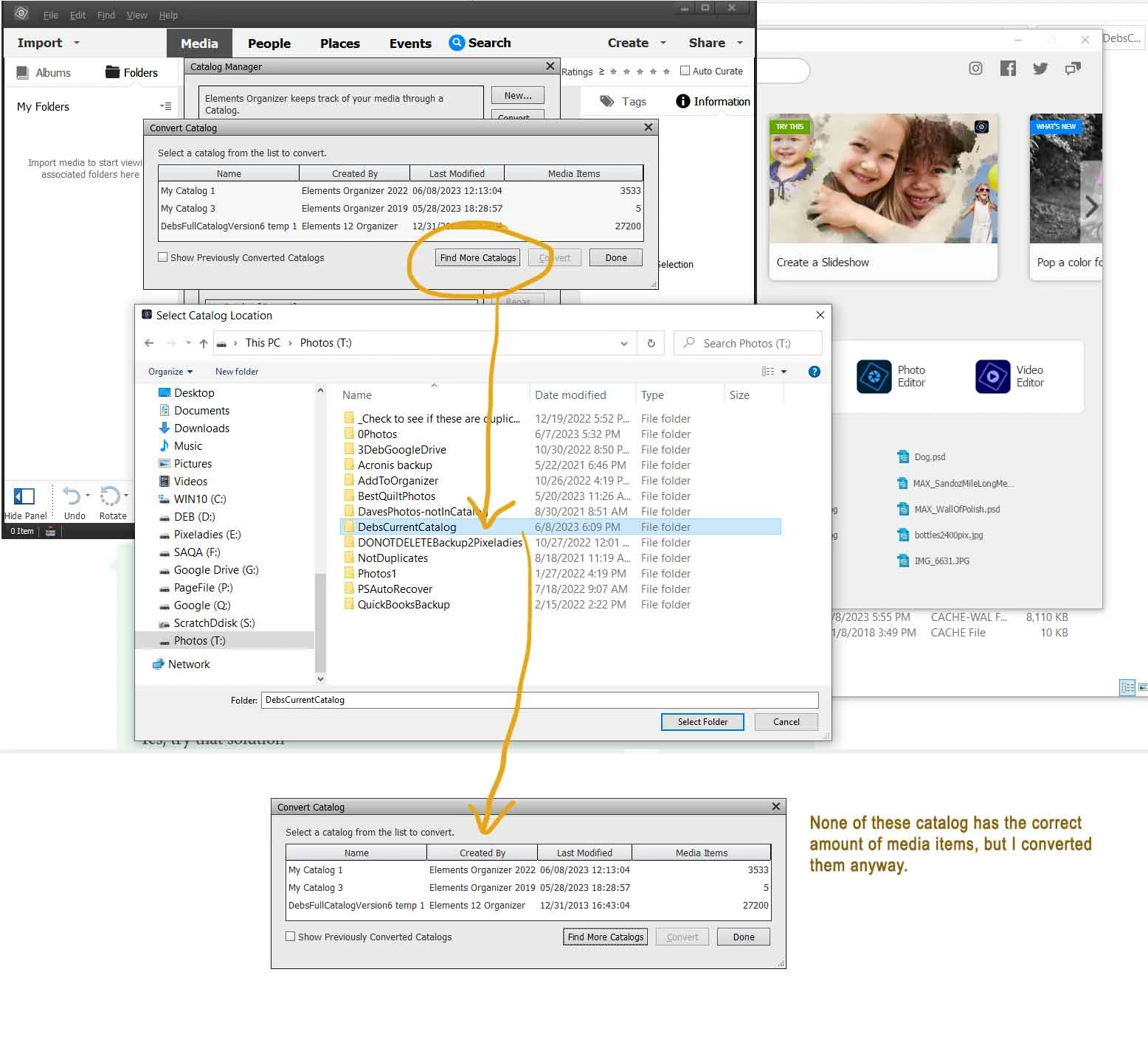Click the Search magnifier icon in the Organizer
This screenshot has height=1062, width=1148.
[x=457, y=43]
